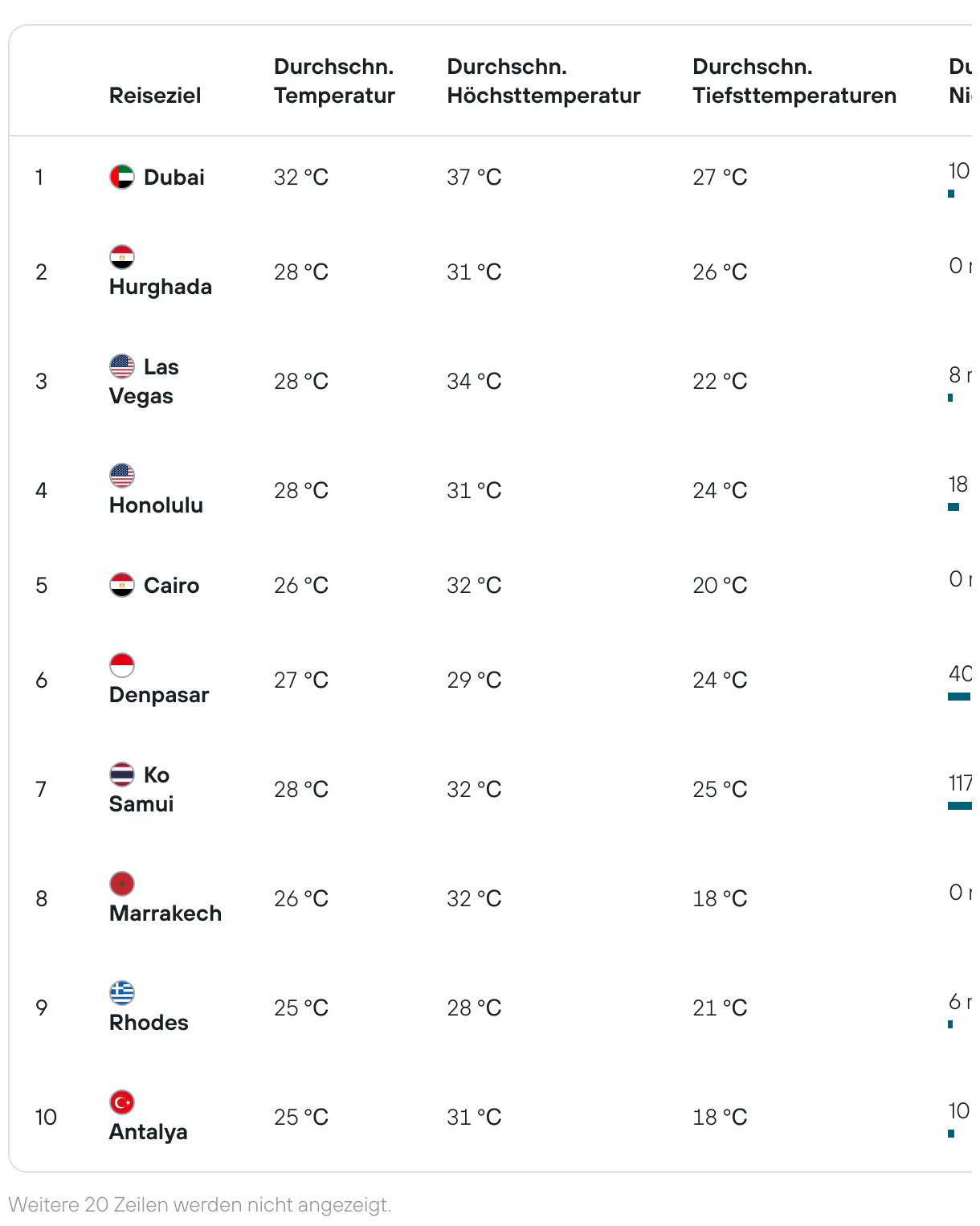Sort by Durchschn. Höchsttemperatur column header
The image size is (980, 1226).
(x=544, y=81)
